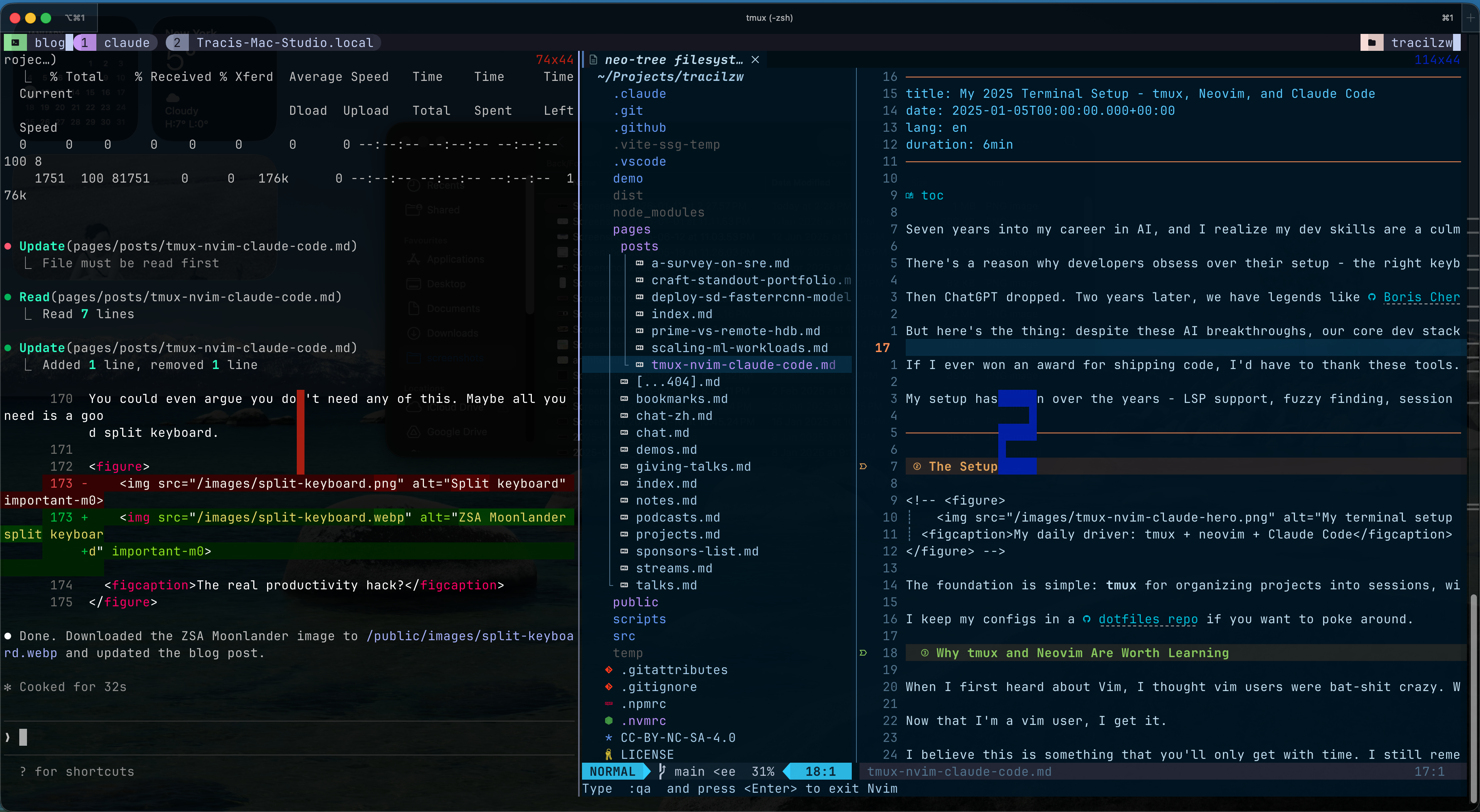Expand the demo folder
This screenshot has width=1480, height=812.
628,179
